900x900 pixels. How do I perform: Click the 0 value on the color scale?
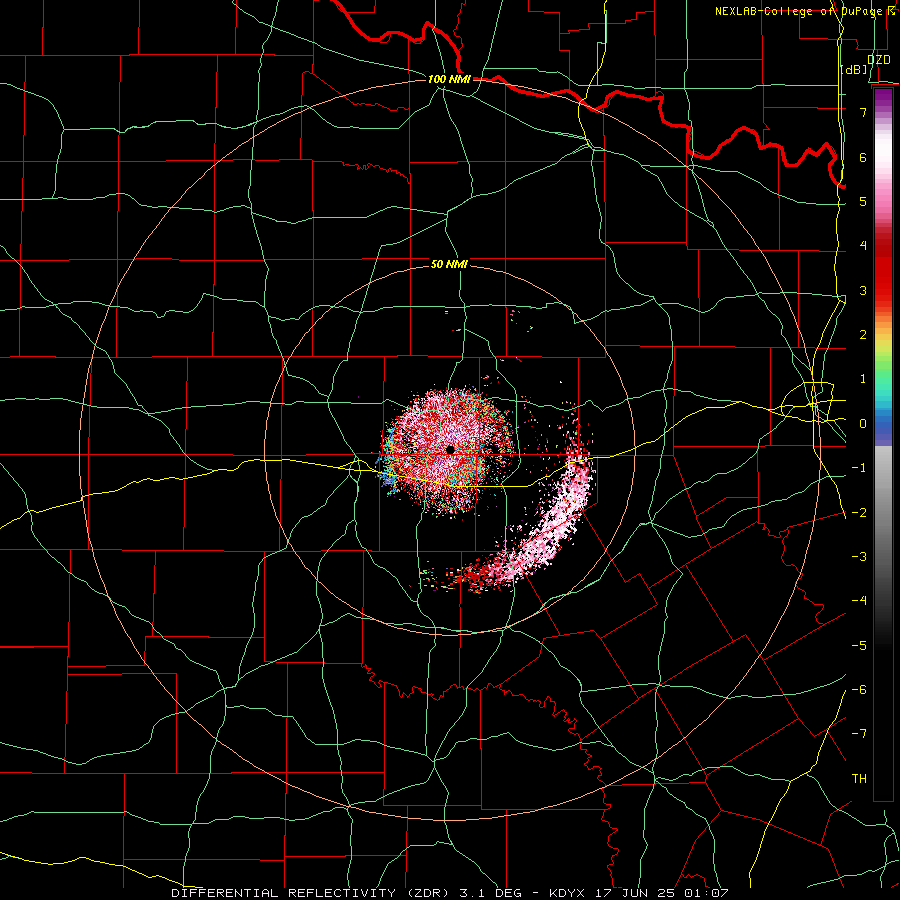pos(863,424)
